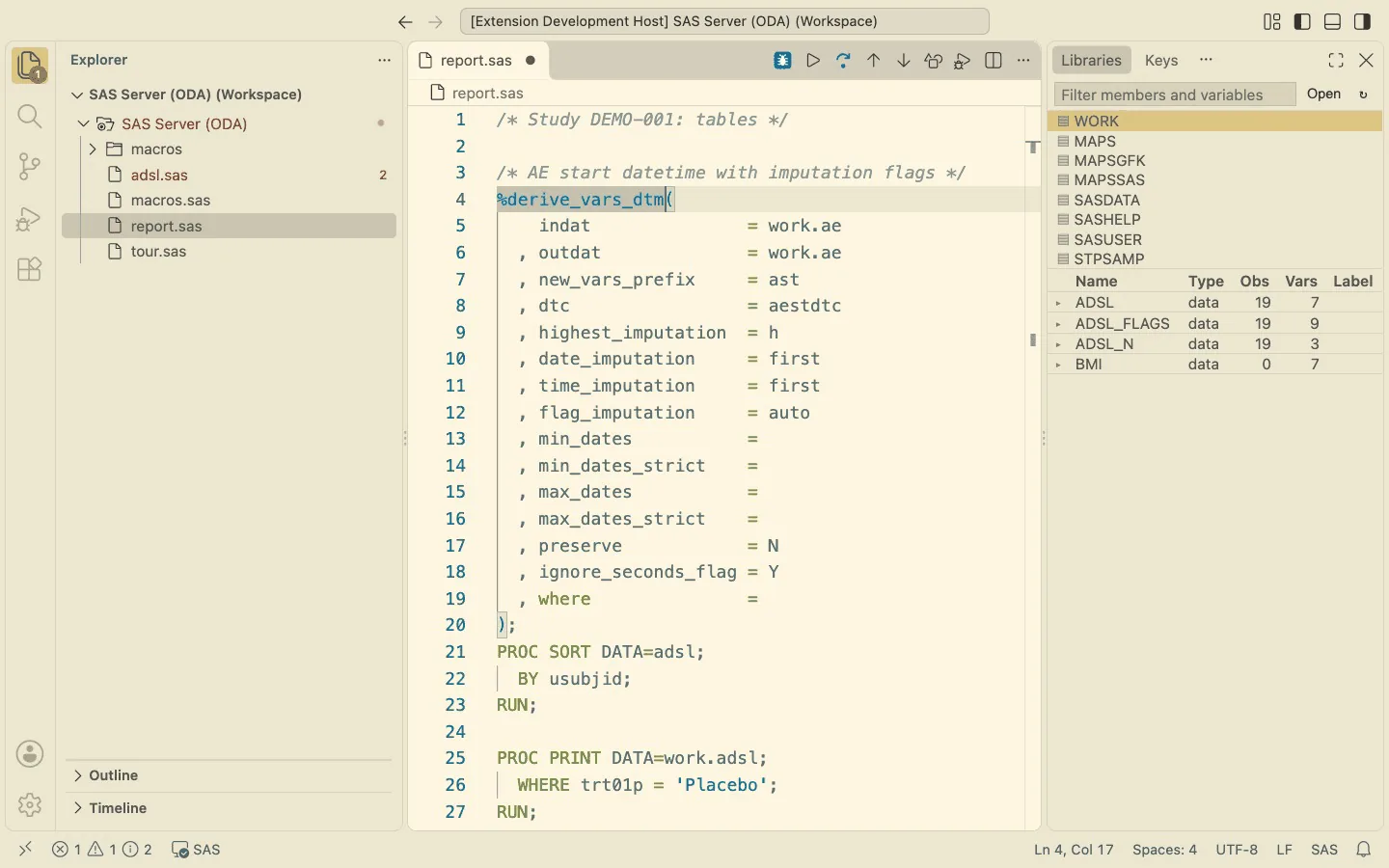The width and height of the screenshot is (1389, 868).
Task: Open the SAS language mode selector
Action: tap(1324, 850)
